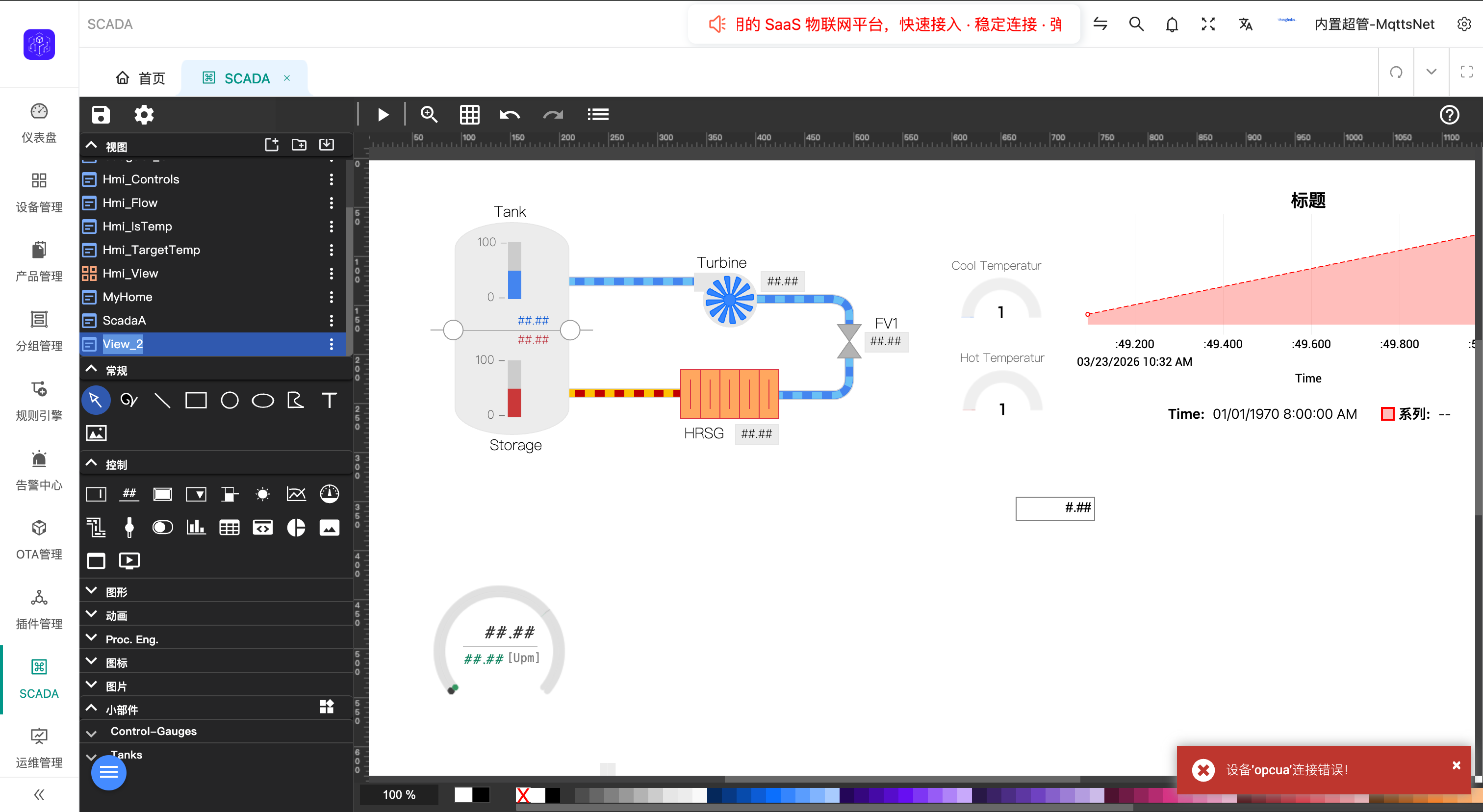The width and height of the screenshot is (1483, 812).
Task: Launch the runtime with the play button
Action: (384, 115)
